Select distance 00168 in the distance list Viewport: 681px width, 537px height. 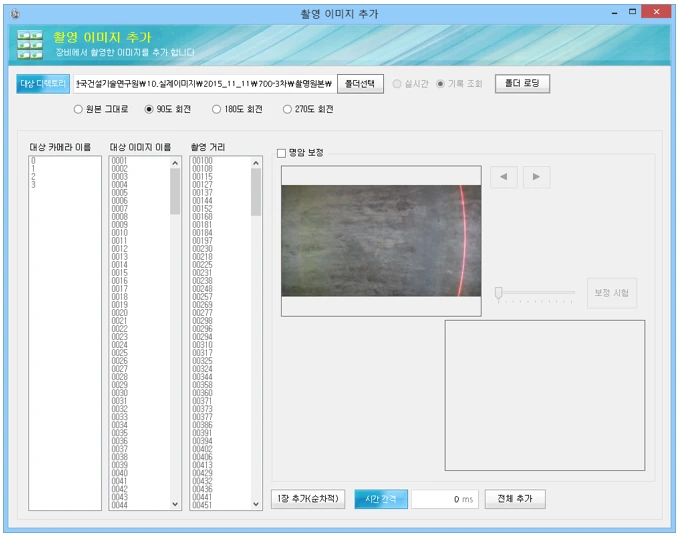pos(221,217)
